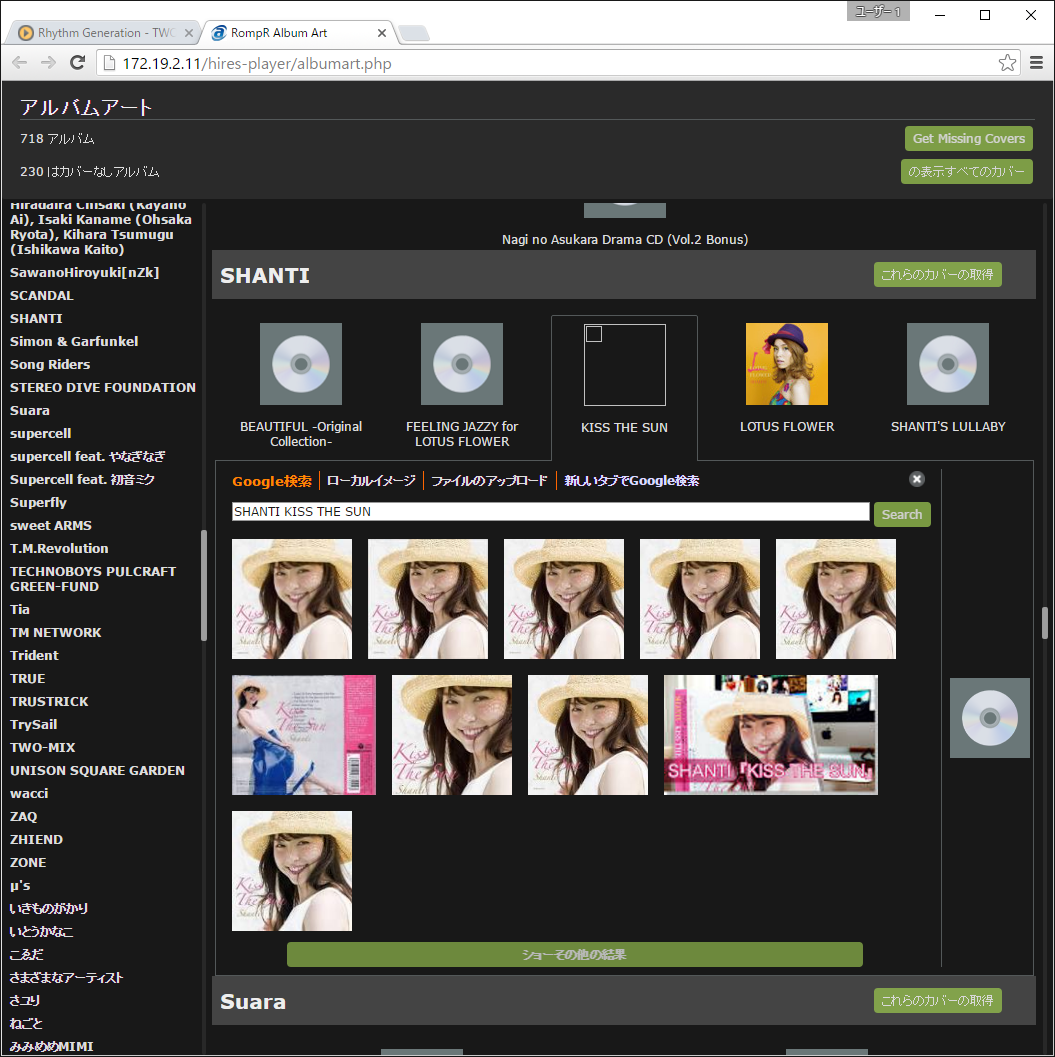Pick the lone result in the third row
1055x1057 pixels.
292,871
